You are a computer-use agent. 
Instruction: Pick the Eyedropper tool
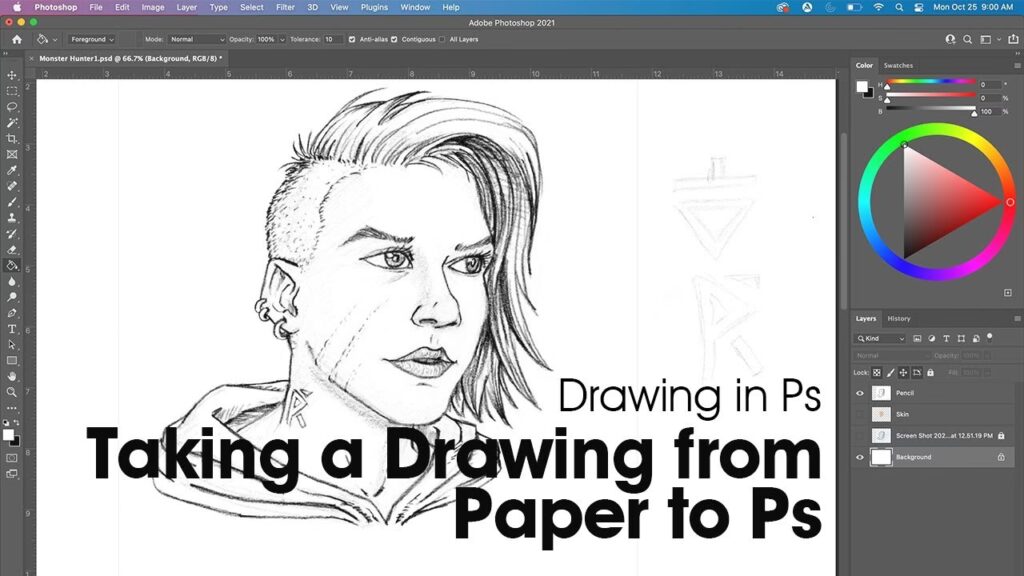click(x=12, y=170)
